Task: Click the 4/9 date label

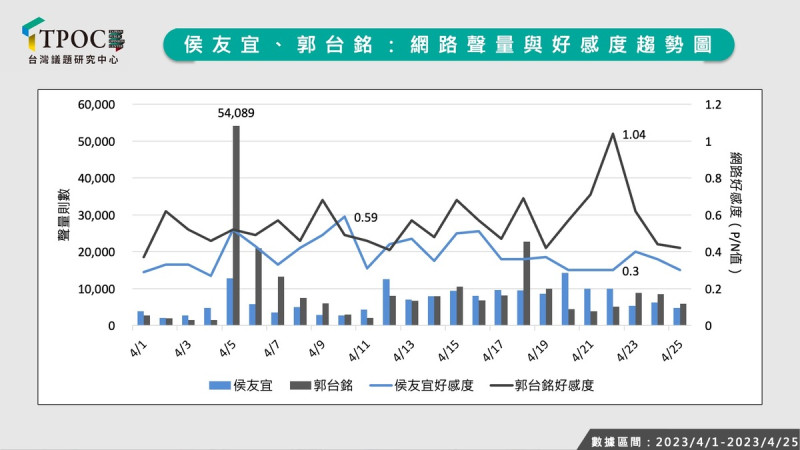Action: click(316, 349)
